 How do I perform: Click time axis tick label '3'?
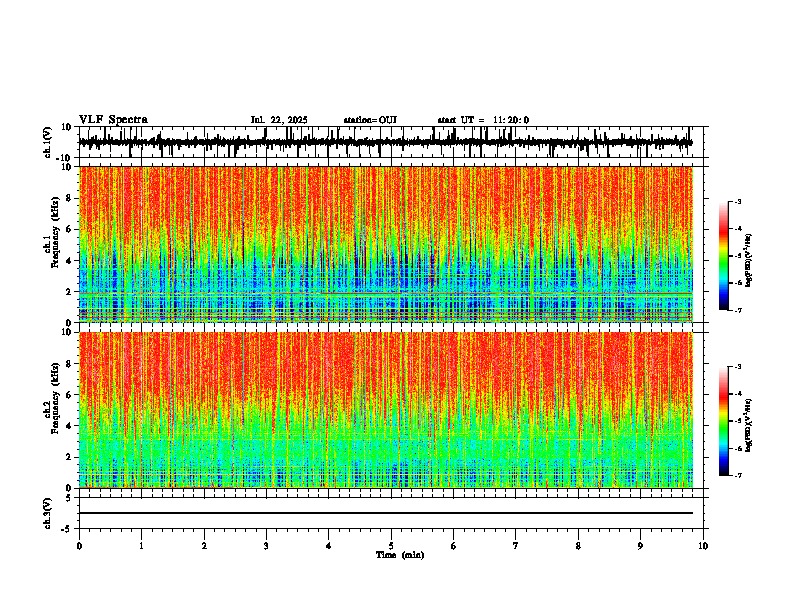(266, 546)
